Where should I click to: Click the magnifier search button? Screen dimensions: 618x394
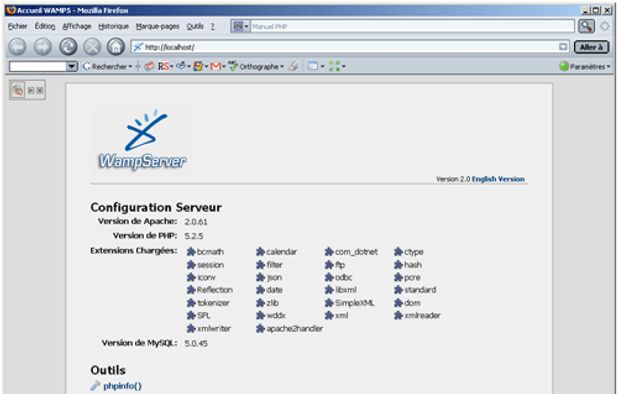586,26
